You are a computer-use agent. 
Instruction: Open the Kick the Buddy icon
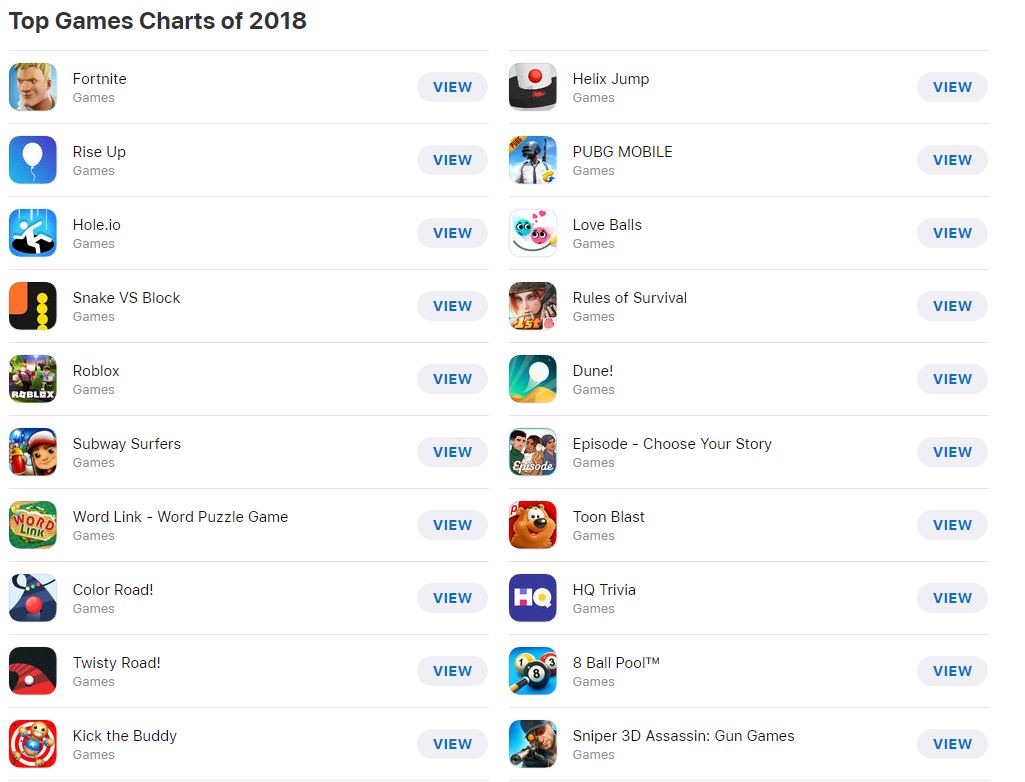pos(33,744)
